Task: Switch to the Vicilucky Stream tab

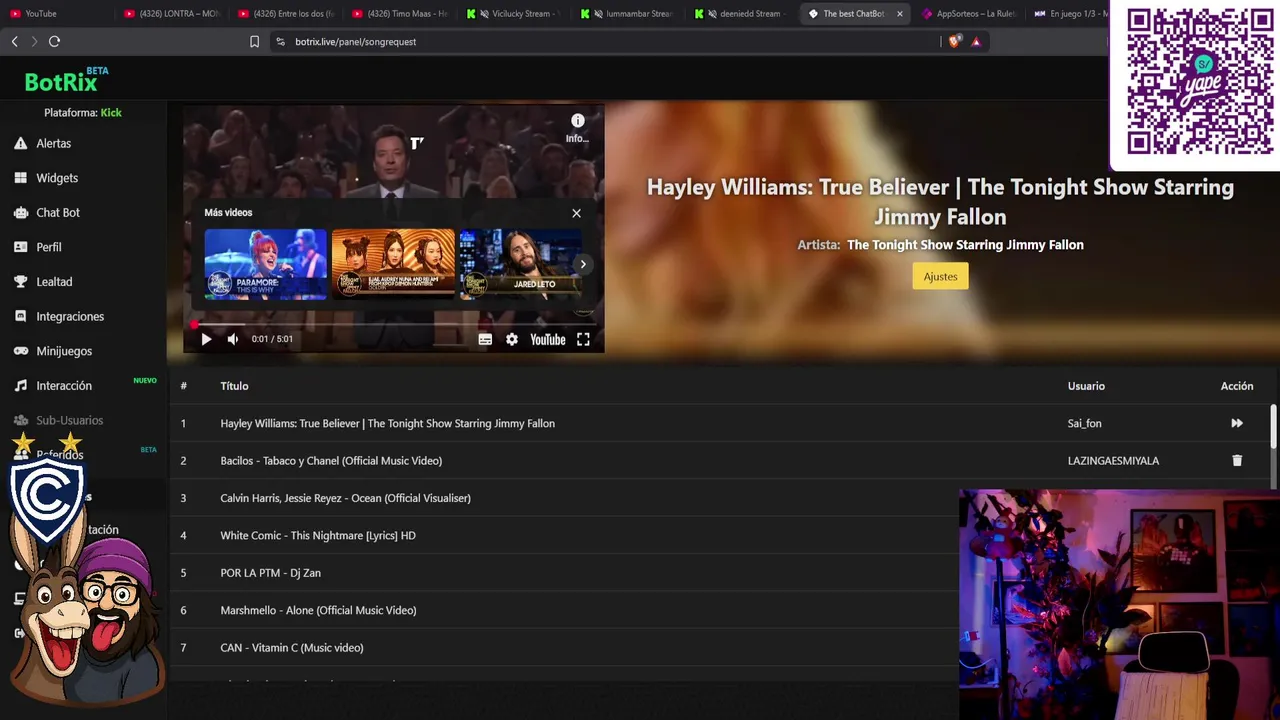Action: [514, 14]
